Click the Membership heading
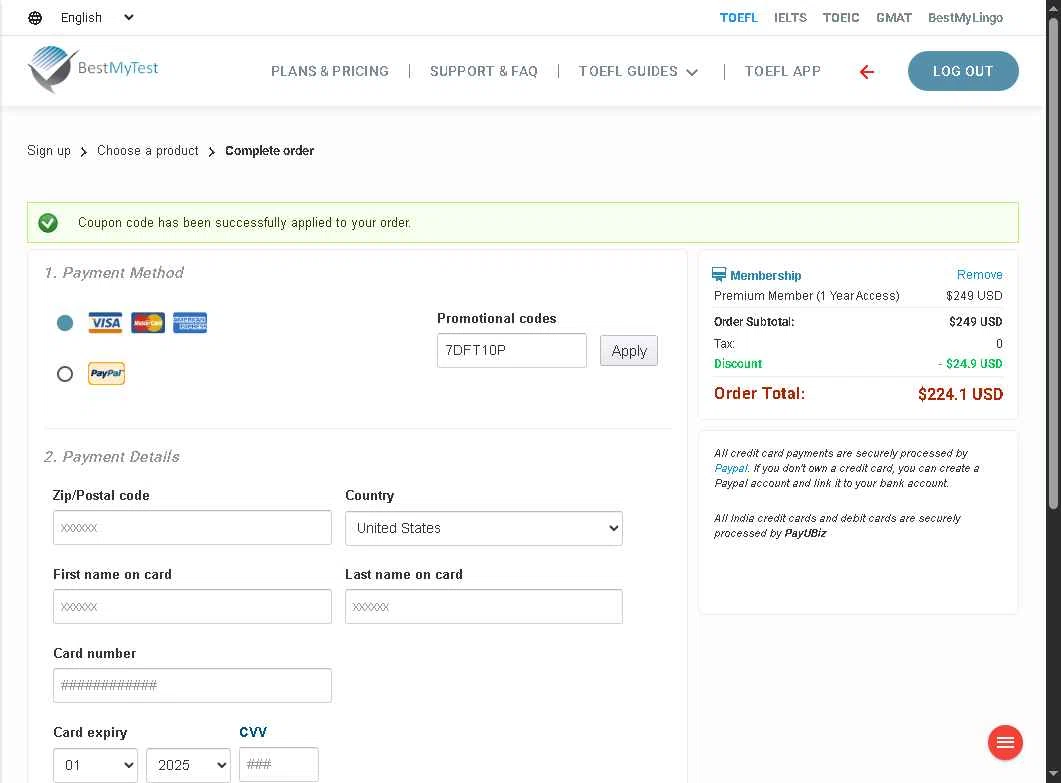Screen dimensions: 1061x783 [x=765, y=275]
